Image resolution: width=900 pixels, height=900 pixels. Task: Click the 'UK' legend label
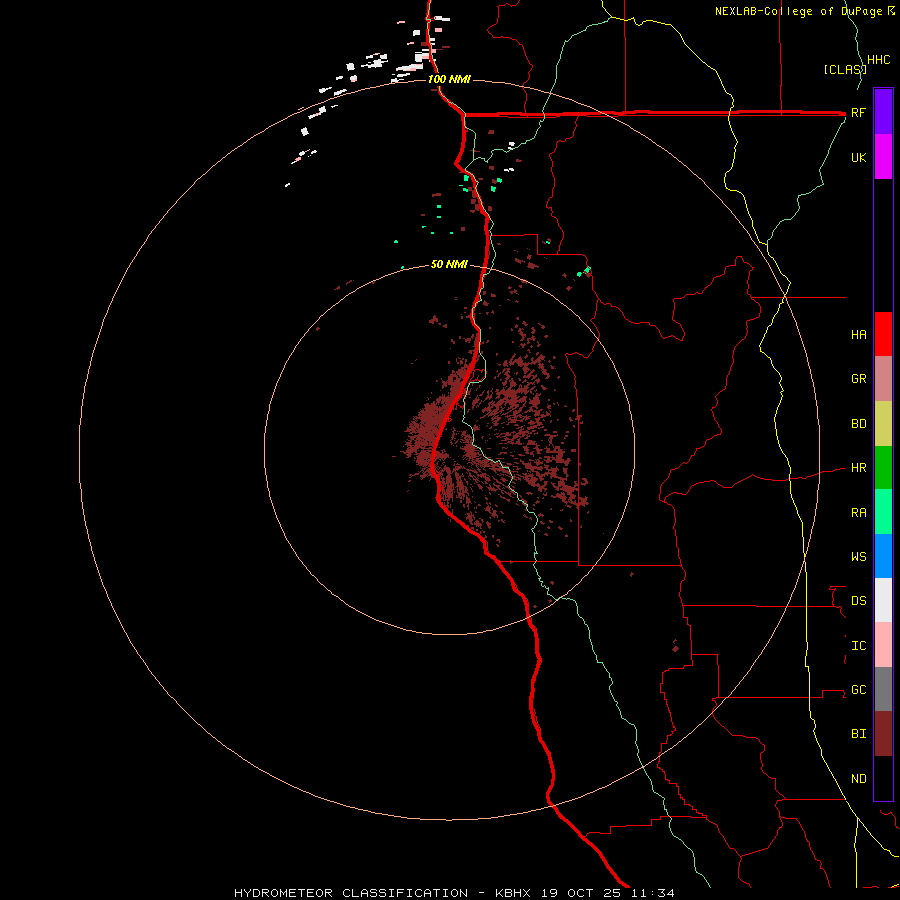[858, 158]
